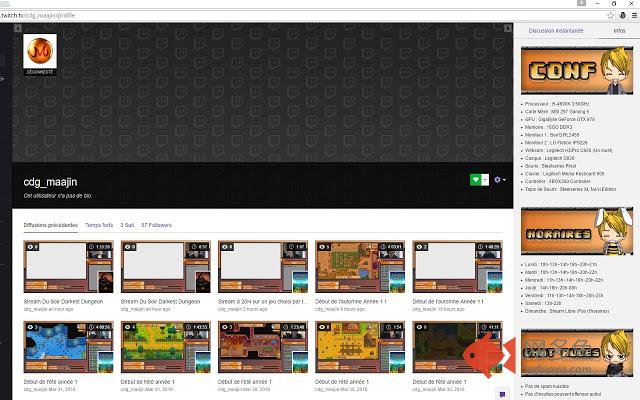Open the 57 Followers tab
Image resolution: width=640 pixels, height=400 pixels.
coord(156,225)
